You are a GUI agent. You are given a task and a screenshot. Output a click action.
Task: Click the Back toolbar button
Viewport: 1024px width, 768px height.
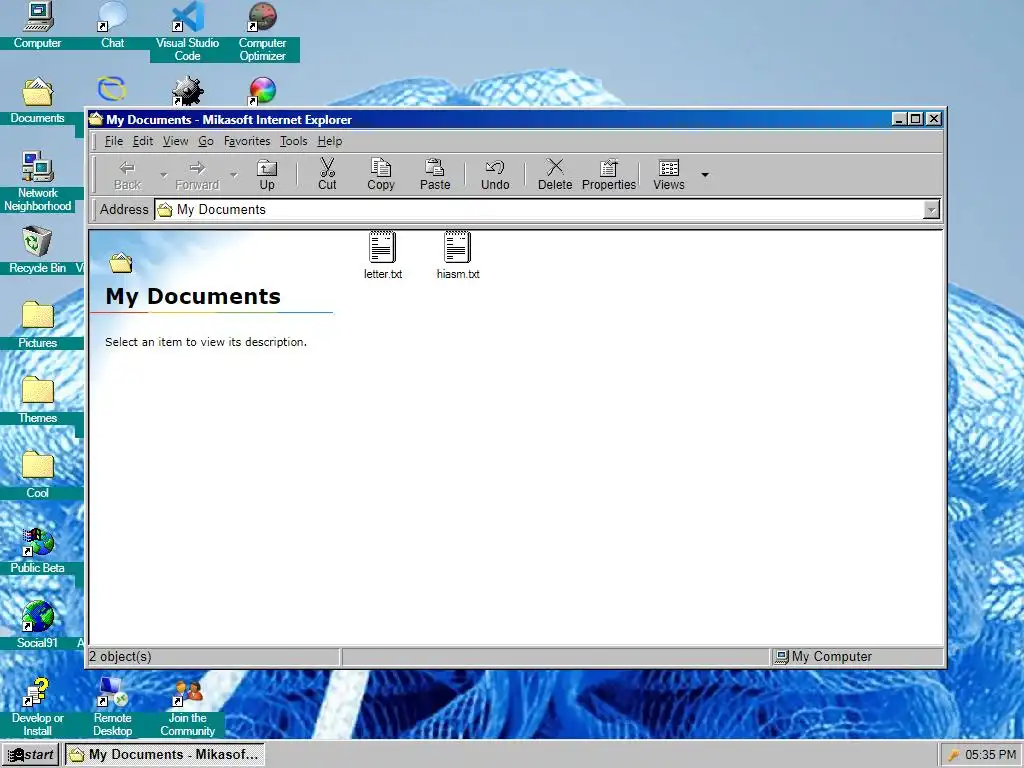(127, 175)
